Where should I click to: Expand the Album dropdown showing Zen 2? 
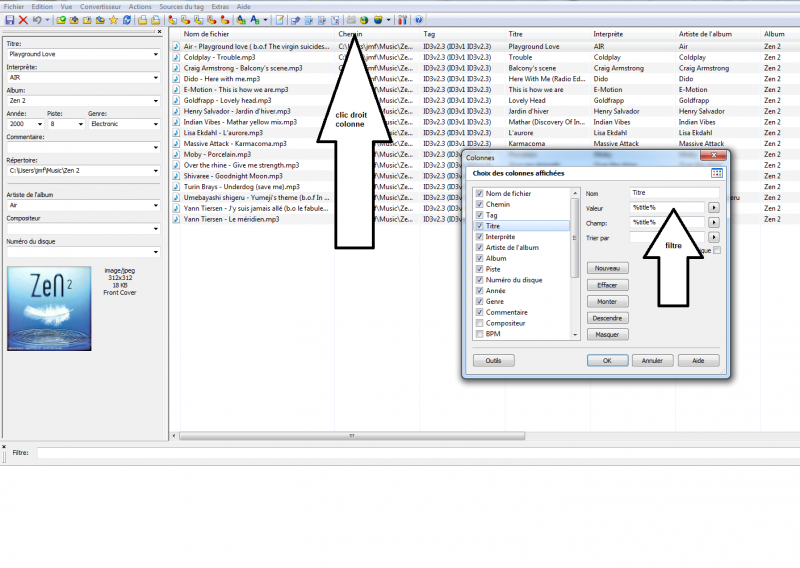155,101
